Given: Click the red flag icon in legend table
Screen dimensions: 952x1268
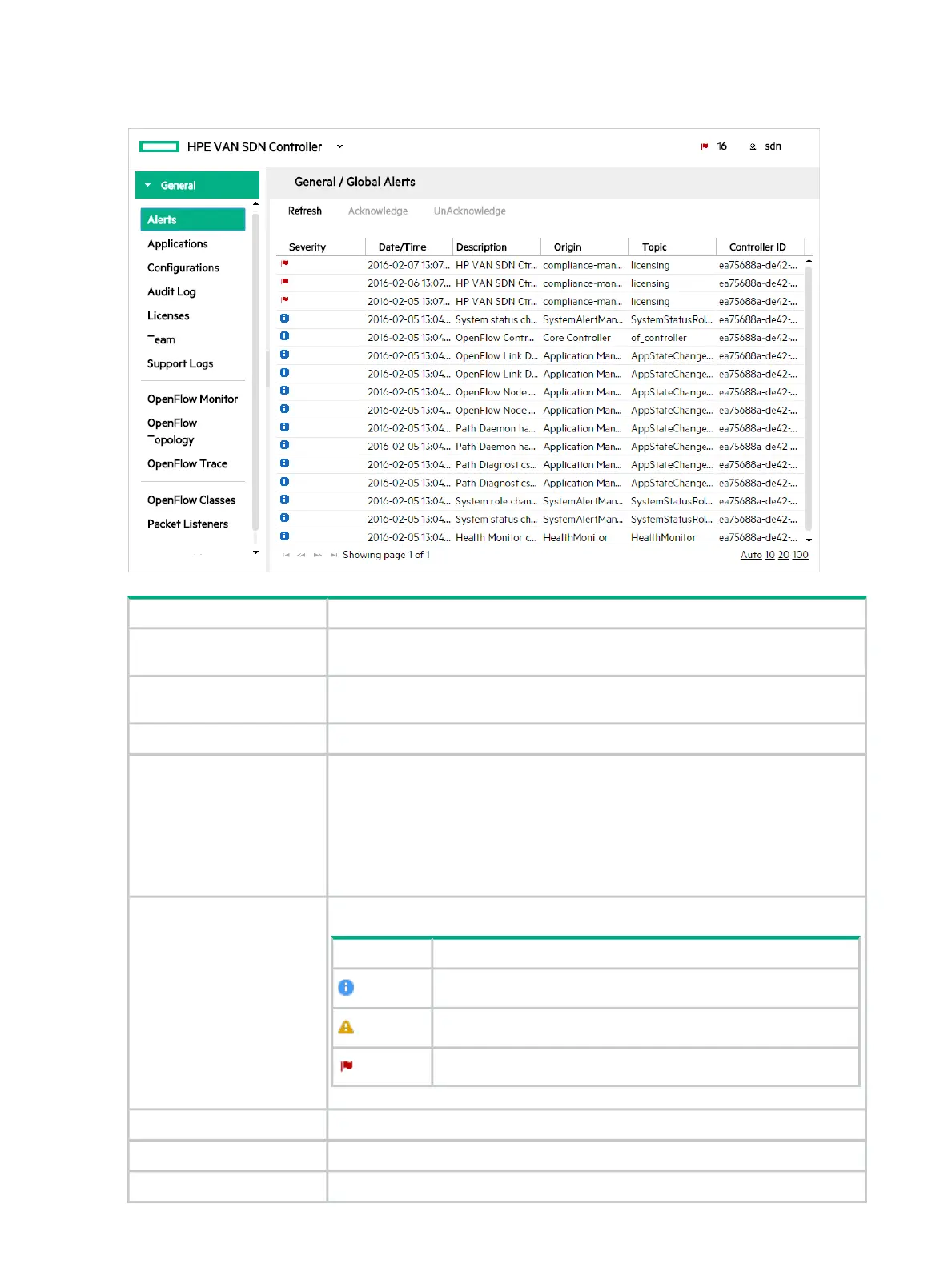Looking at the screenshot, I should [347, 1066].
